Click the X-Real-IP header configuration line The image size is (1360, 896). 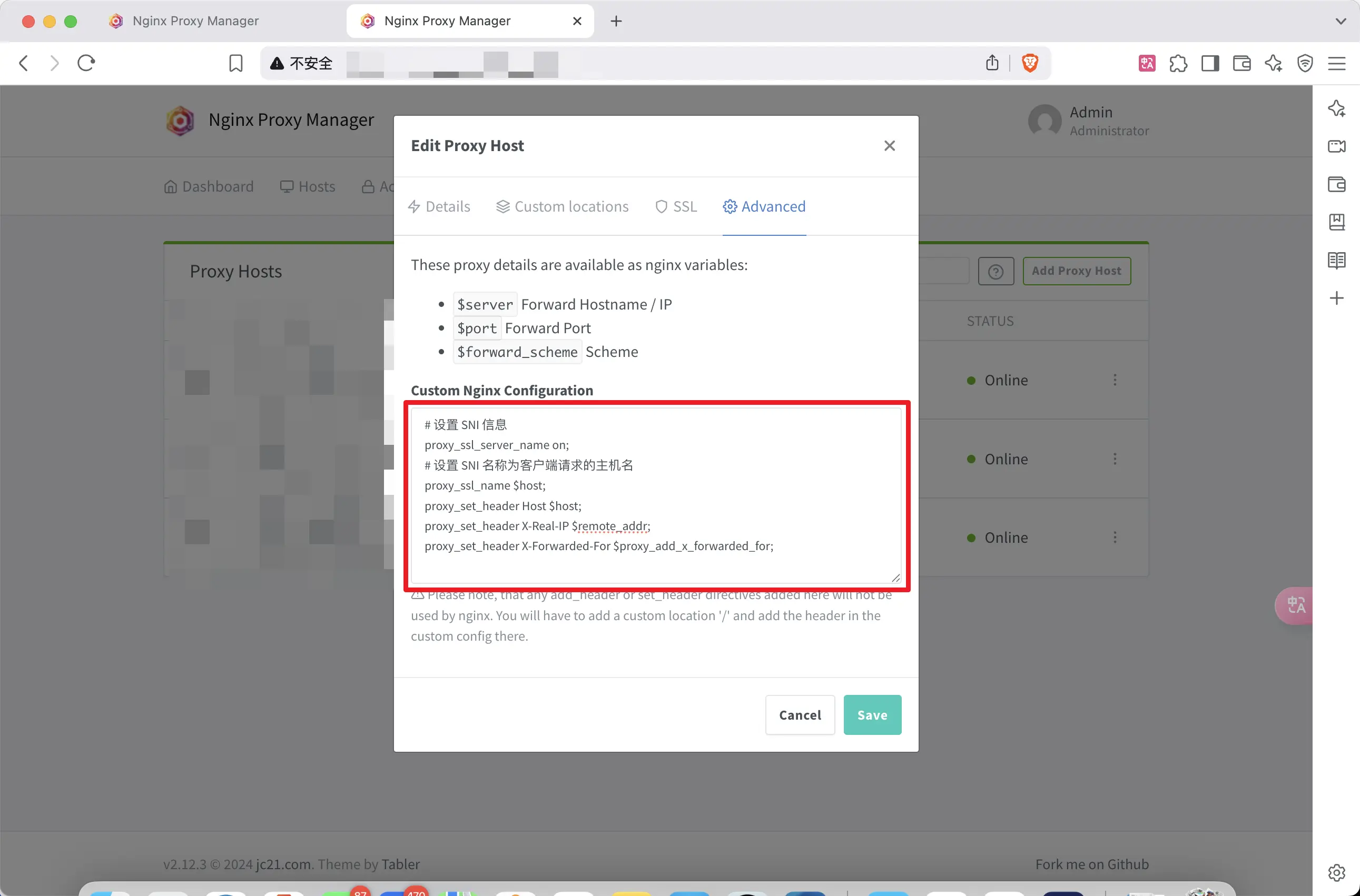point(537,526)
